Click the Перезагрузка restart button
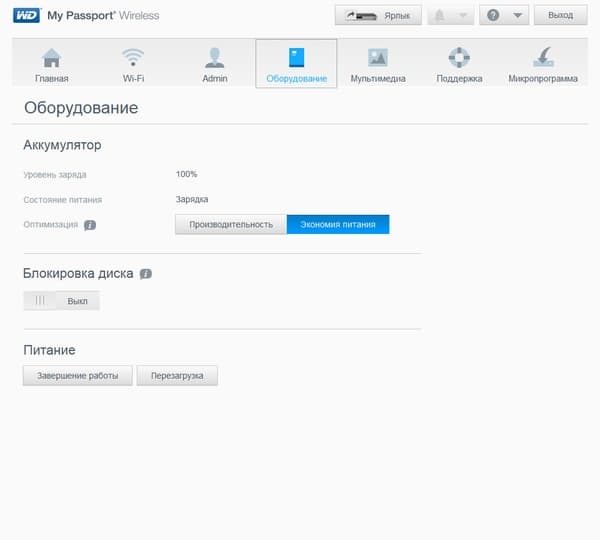The image size is (600, 540). coord(177,376)
